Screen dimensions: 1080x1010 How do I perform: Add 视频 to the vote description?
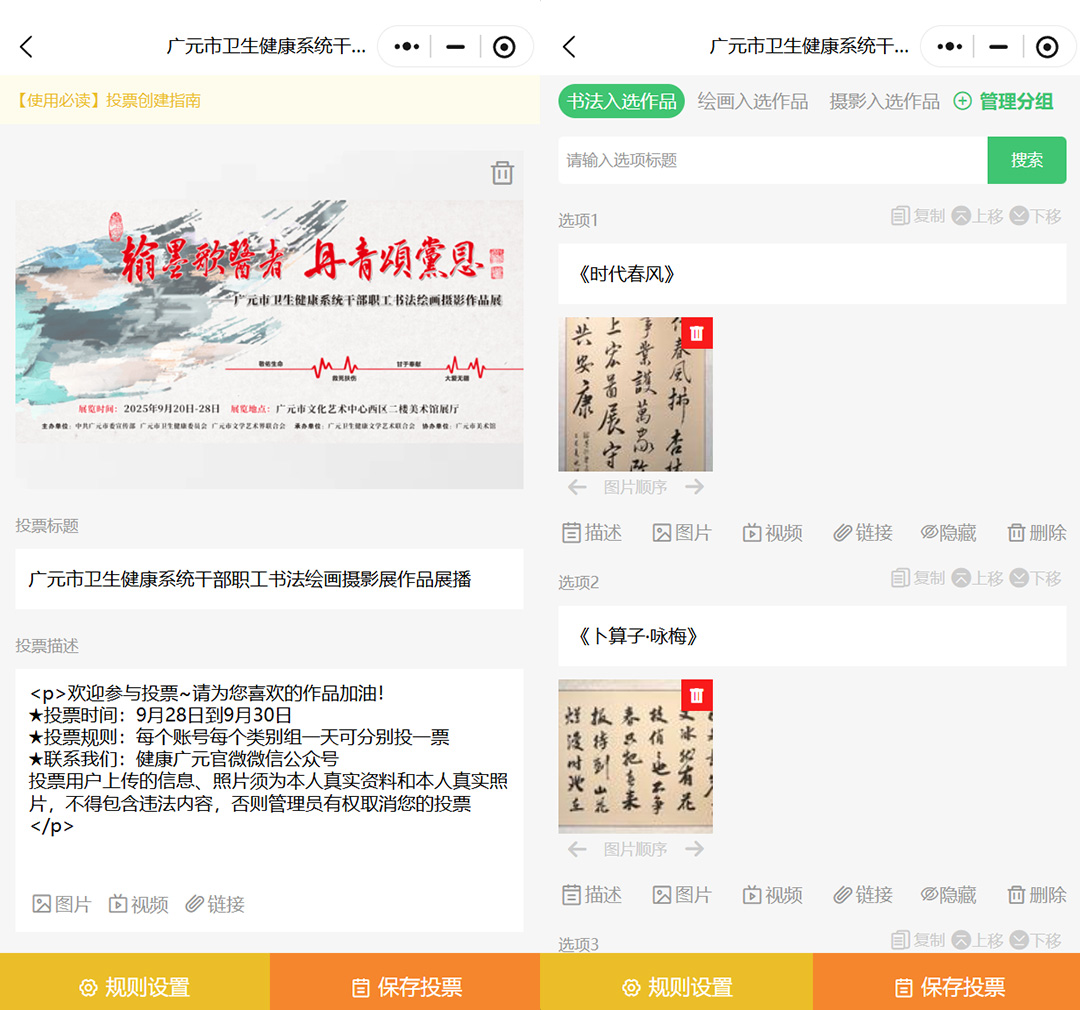click(139, 904)
